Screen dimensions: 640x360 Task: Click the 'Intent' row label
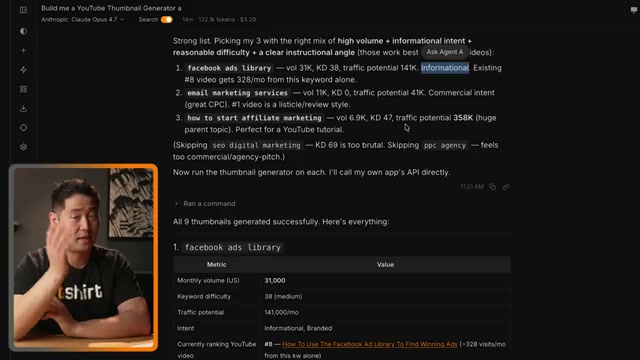[185, 328]
